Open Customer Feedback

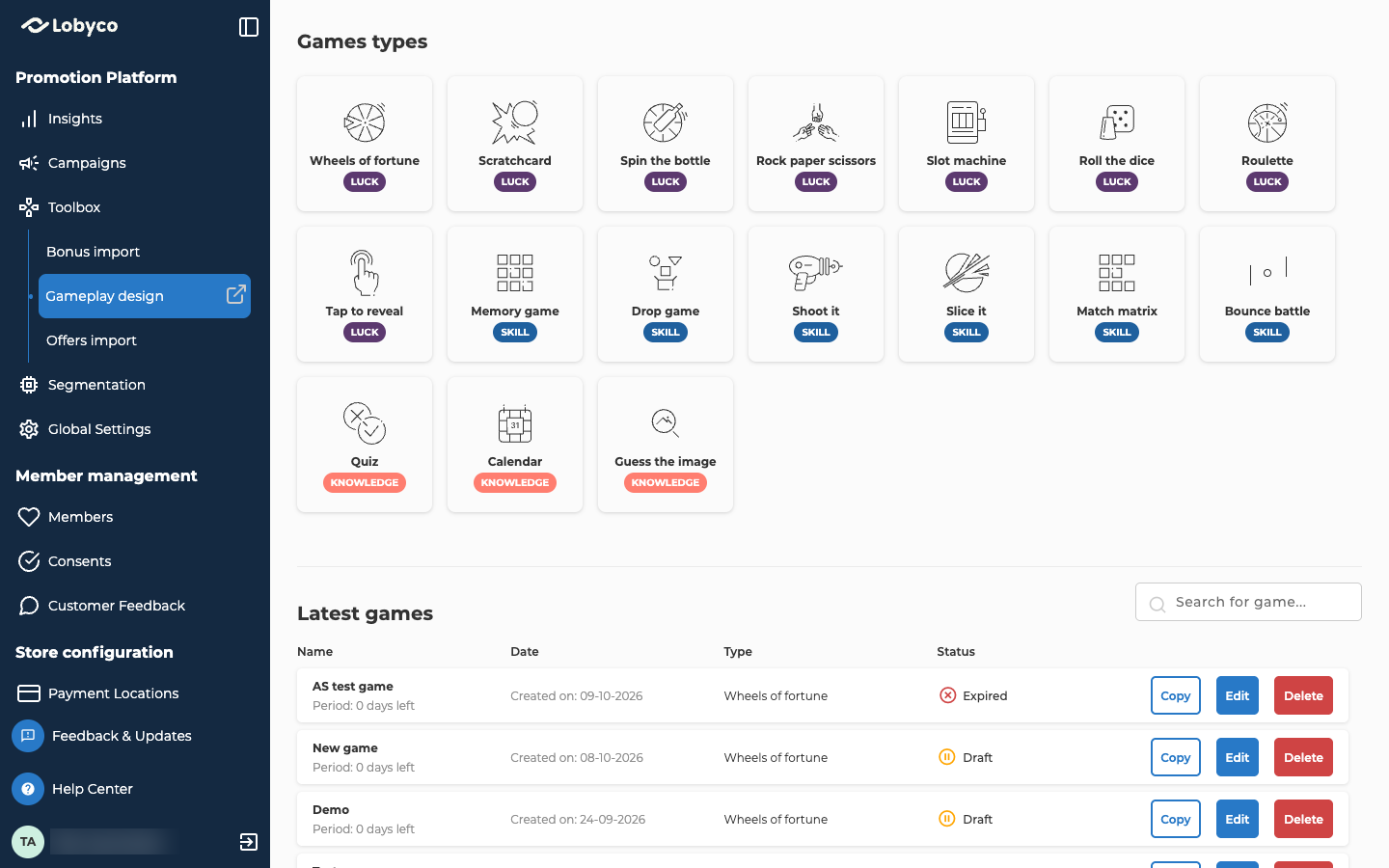[117, 606]
